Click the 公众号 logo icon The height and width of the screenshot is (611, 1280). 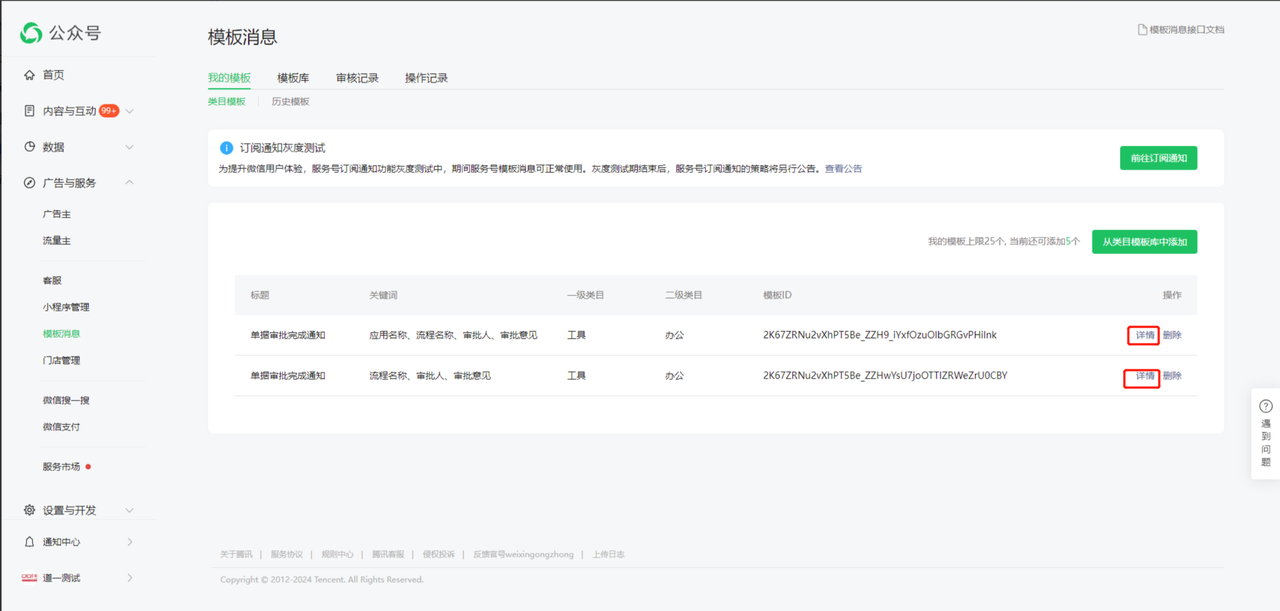coord(31,33)
